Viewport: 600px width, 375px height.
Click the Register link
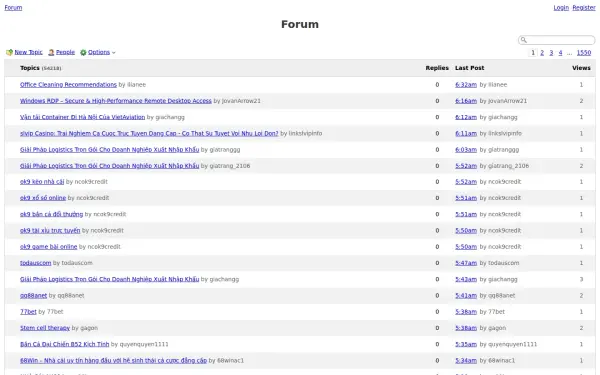584,8
